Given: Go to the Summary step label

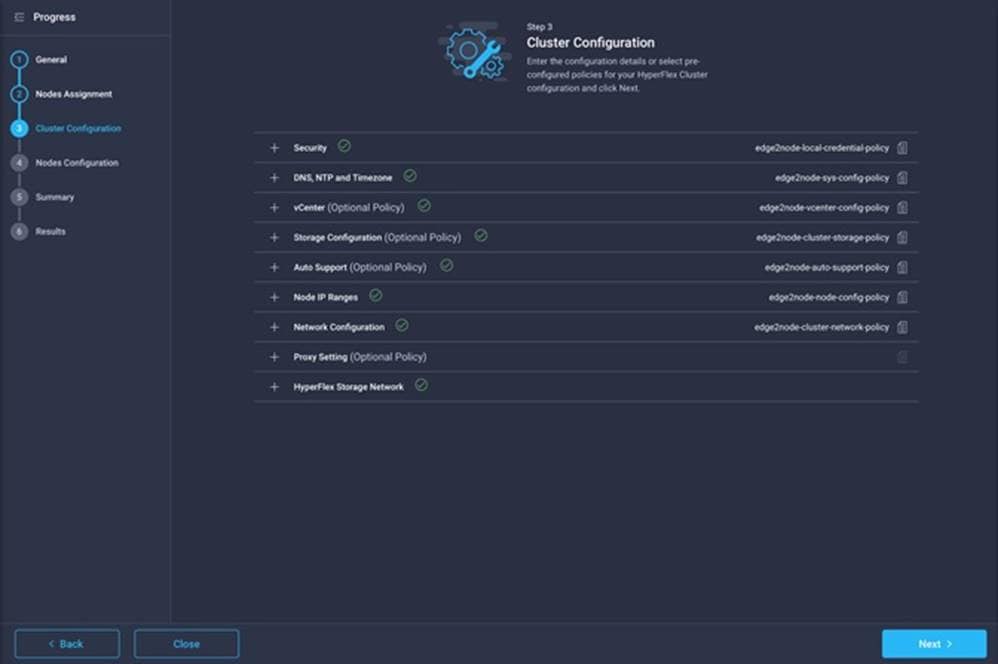Looking at the screenshot, I should 55,197.
